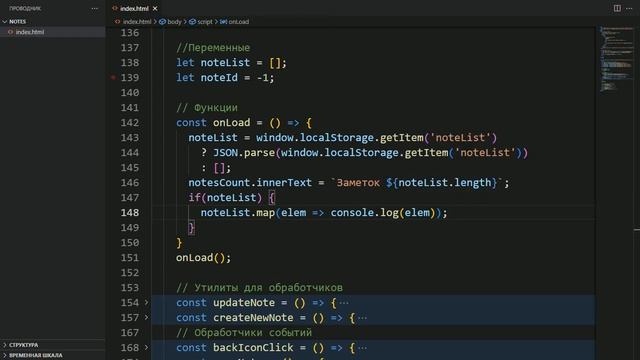The width and height of the screenshot is (640, 360).
Task: Click the closing brace on line 149
Action: pyautogui.click(x=191, y=228)
